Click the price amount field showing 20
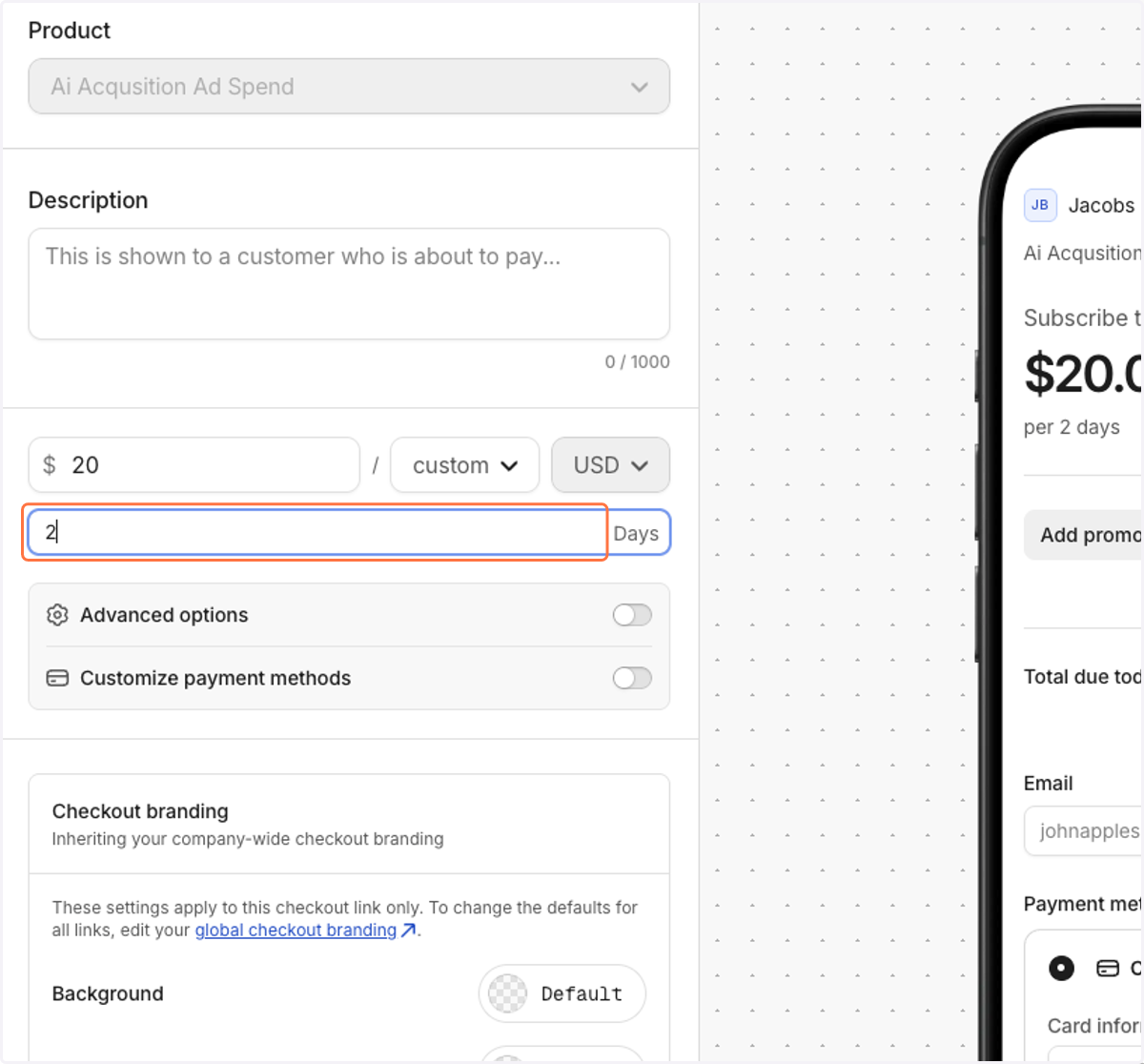This screenshot has height=1064, width=1144. click(194, 465)
